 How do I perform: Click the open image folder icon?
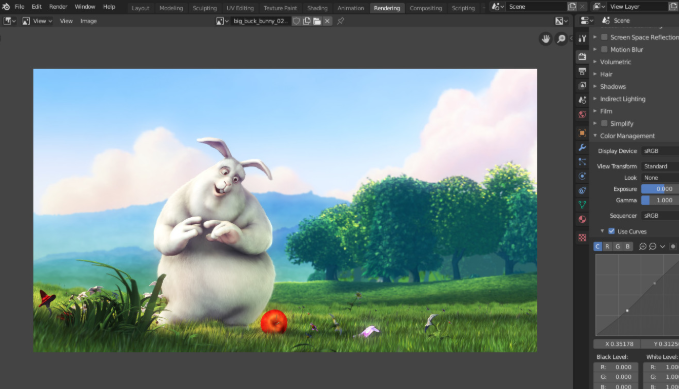point(317,21)
